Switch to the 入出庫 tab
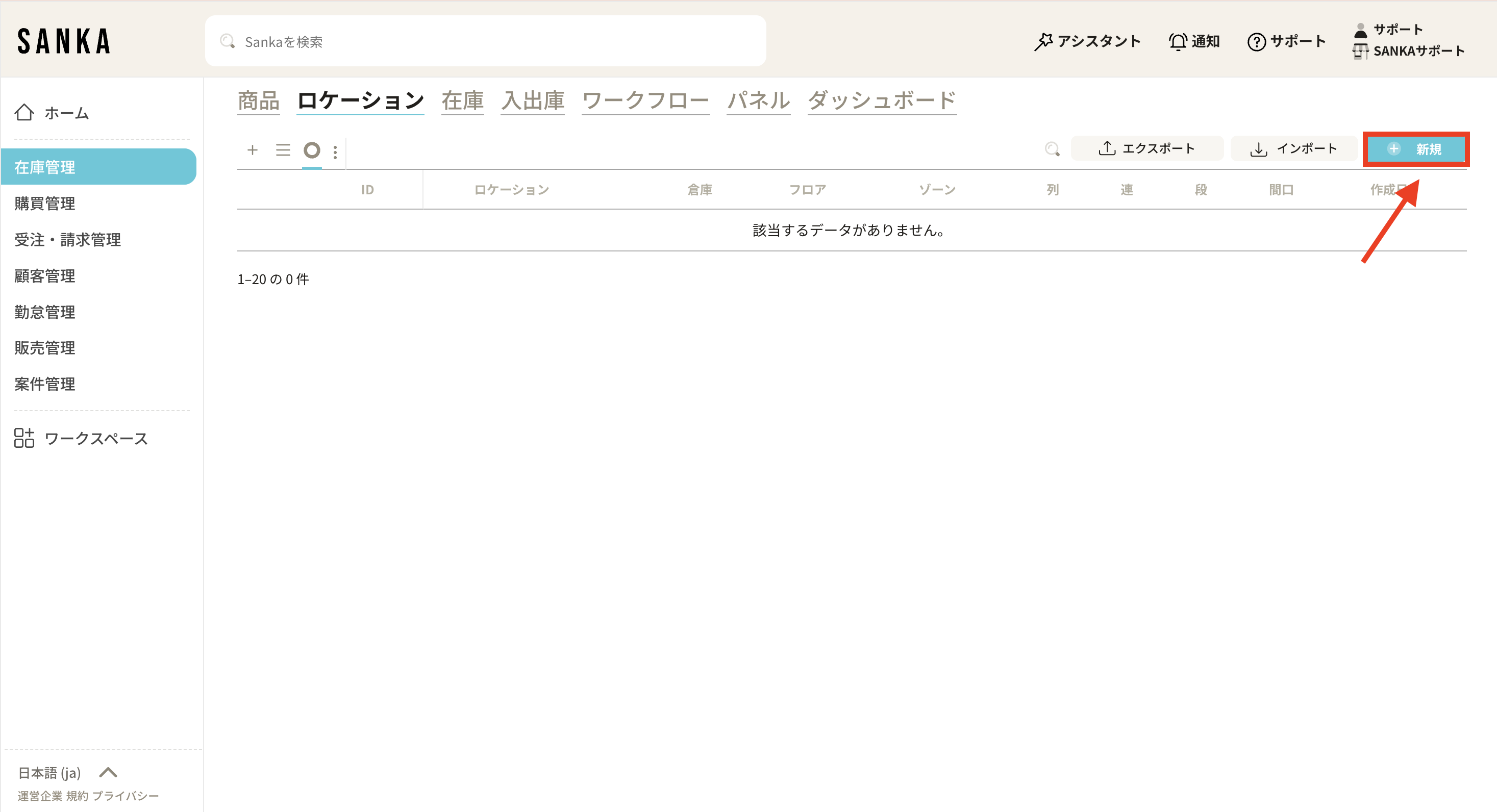This screenshot has height=812, width=1497. (532, 100)
